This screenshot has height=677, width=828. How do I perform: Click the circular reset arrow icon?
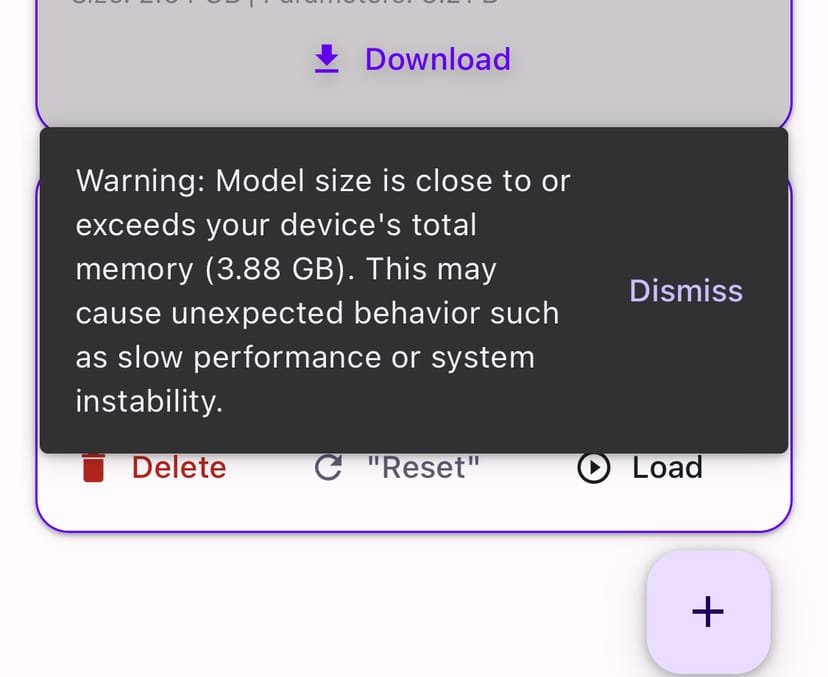(328, 468)
